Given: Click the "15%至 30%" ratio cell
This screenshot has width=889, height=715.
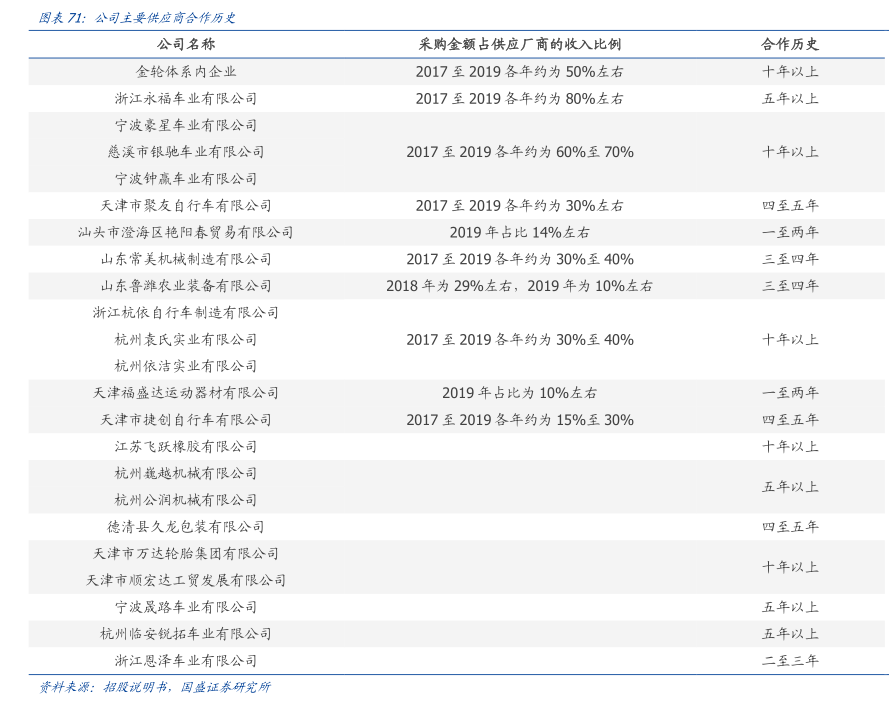Looking at the screenshot, I should [x=519, y=420].
